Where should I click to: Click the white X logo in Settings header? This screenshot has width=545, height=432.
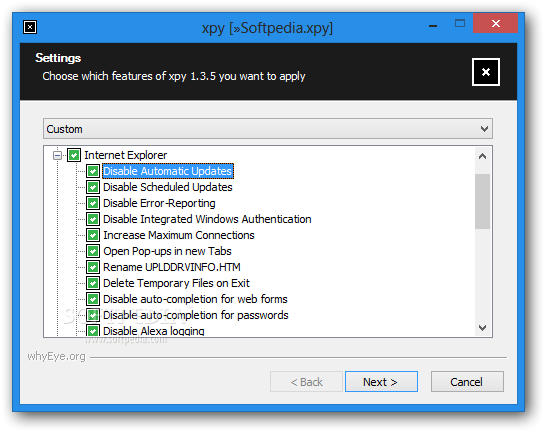[486, 72]
